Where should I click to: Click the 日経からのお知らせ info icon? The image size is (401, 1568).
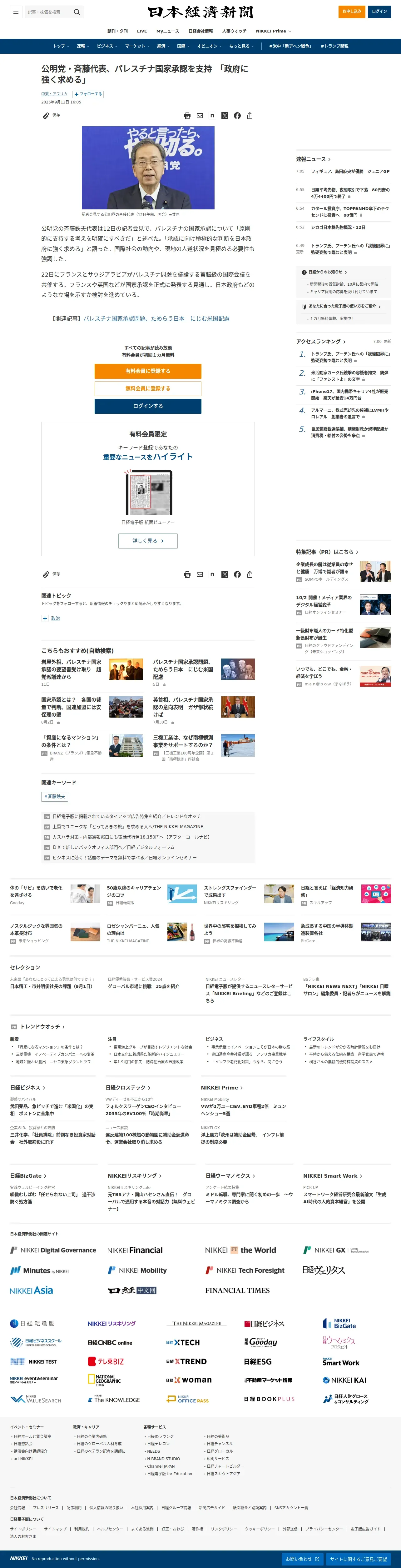click(304, 272)
